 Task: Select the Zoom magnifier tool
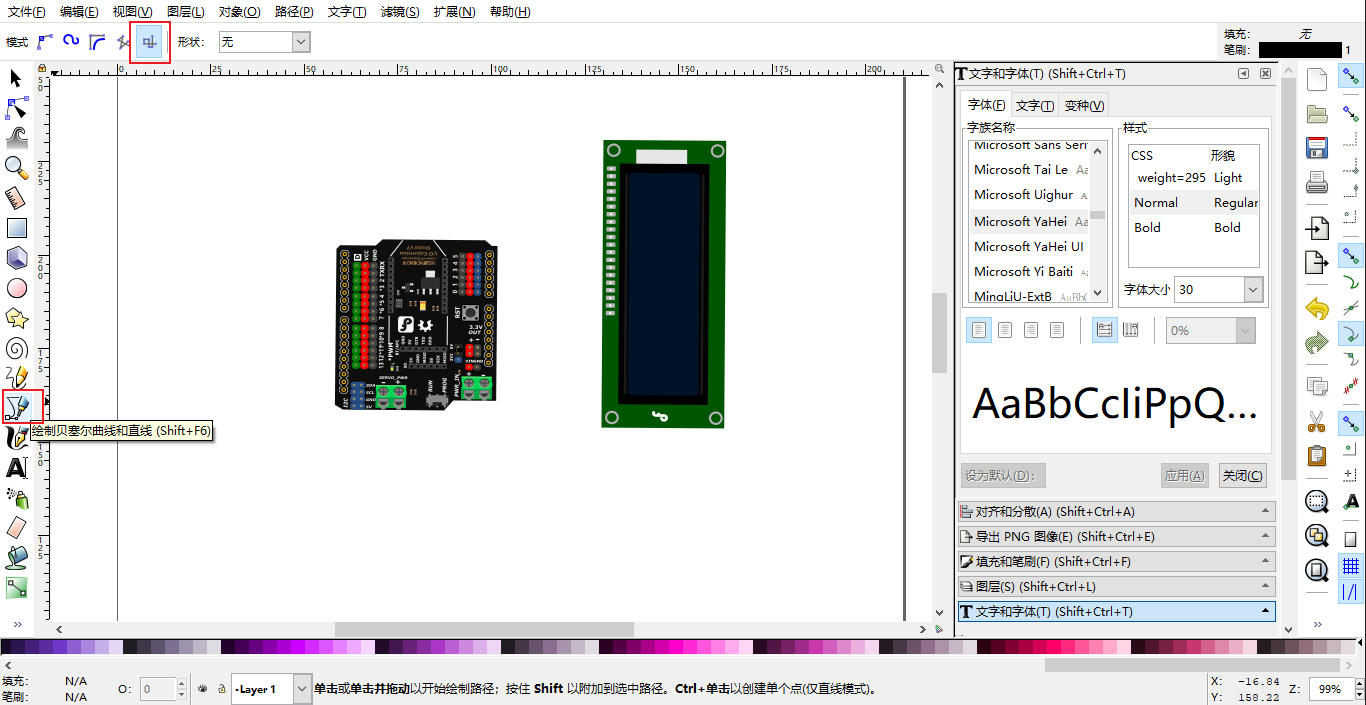16,167
